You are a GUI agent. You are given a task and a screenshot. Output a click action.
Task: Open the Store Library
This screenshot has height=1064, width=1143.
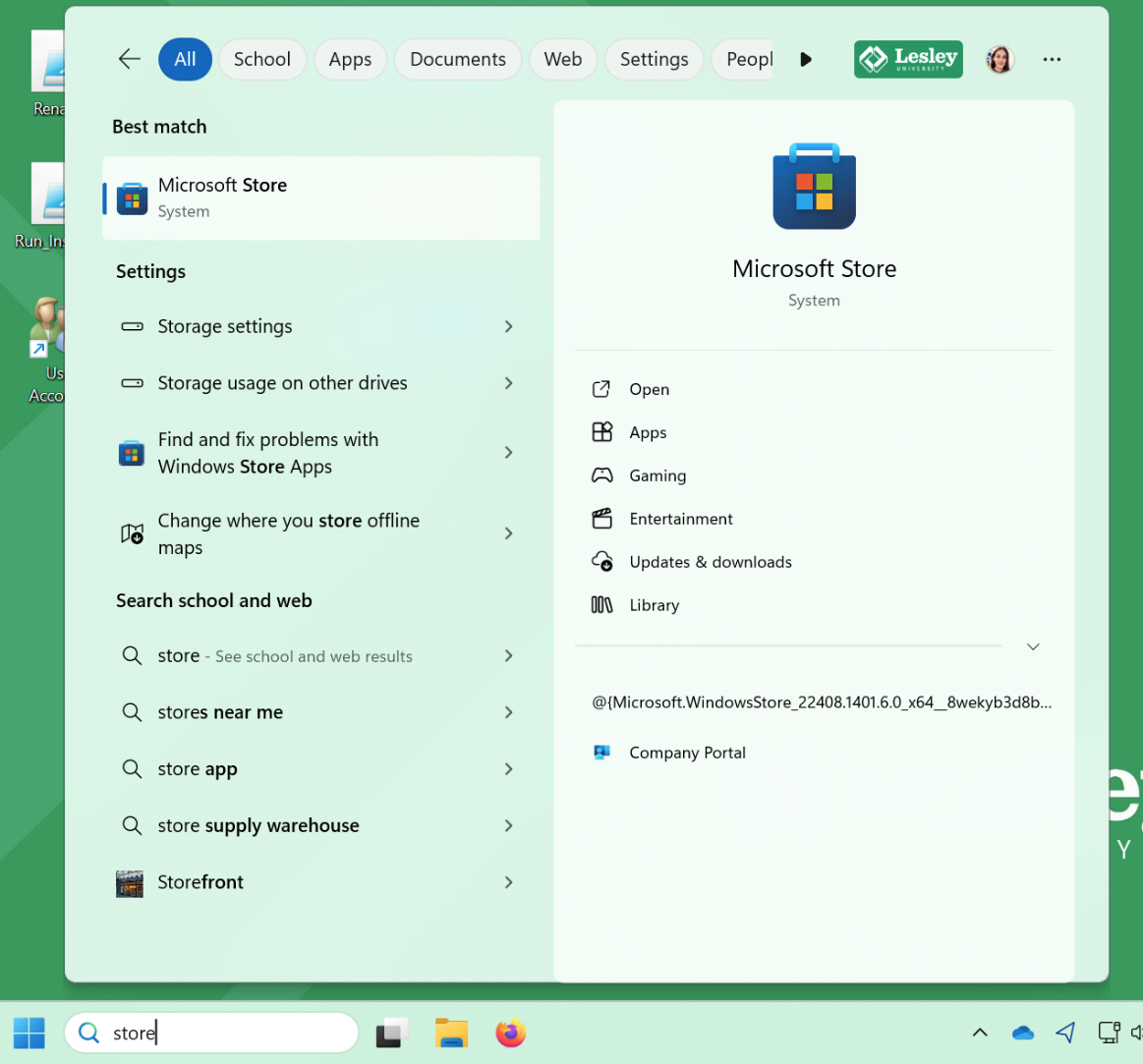pos(814,605)
